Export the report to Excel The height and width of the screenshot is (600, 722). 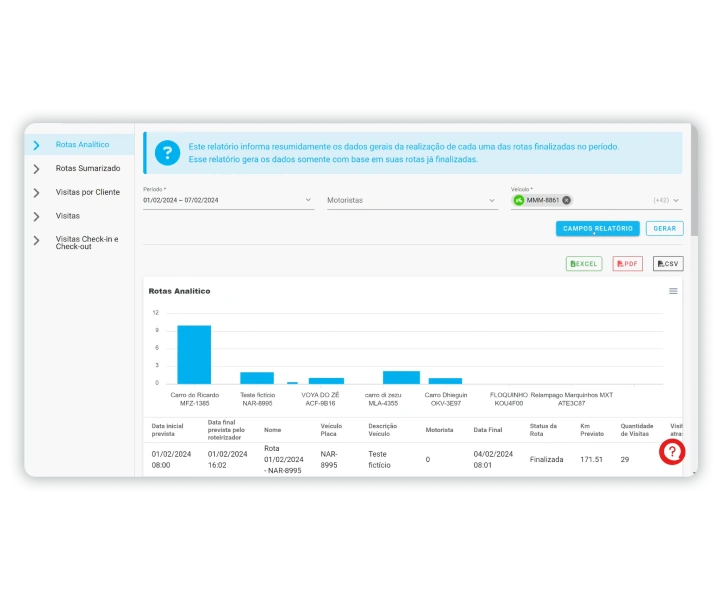coord(584,264)
